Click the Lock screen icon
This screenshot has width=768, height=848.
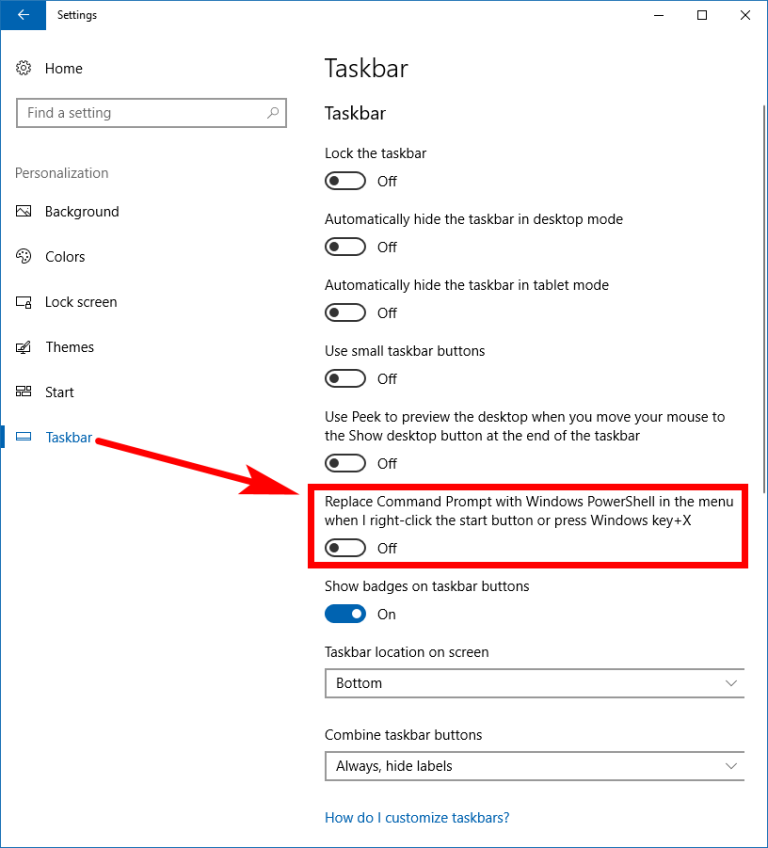(x=23, y=302)
